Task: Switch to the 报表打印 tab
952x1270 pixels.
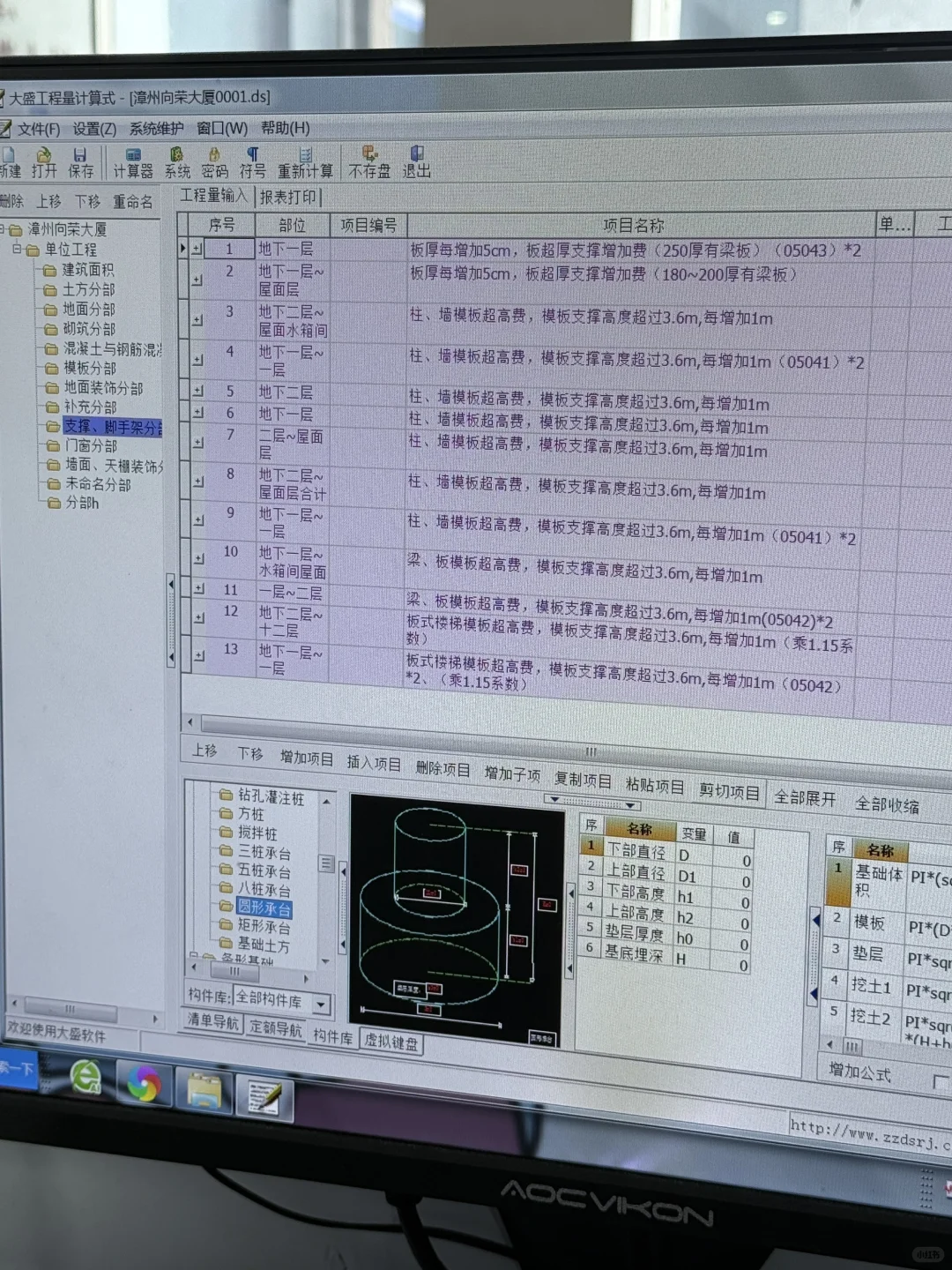Action: [288, 197]
